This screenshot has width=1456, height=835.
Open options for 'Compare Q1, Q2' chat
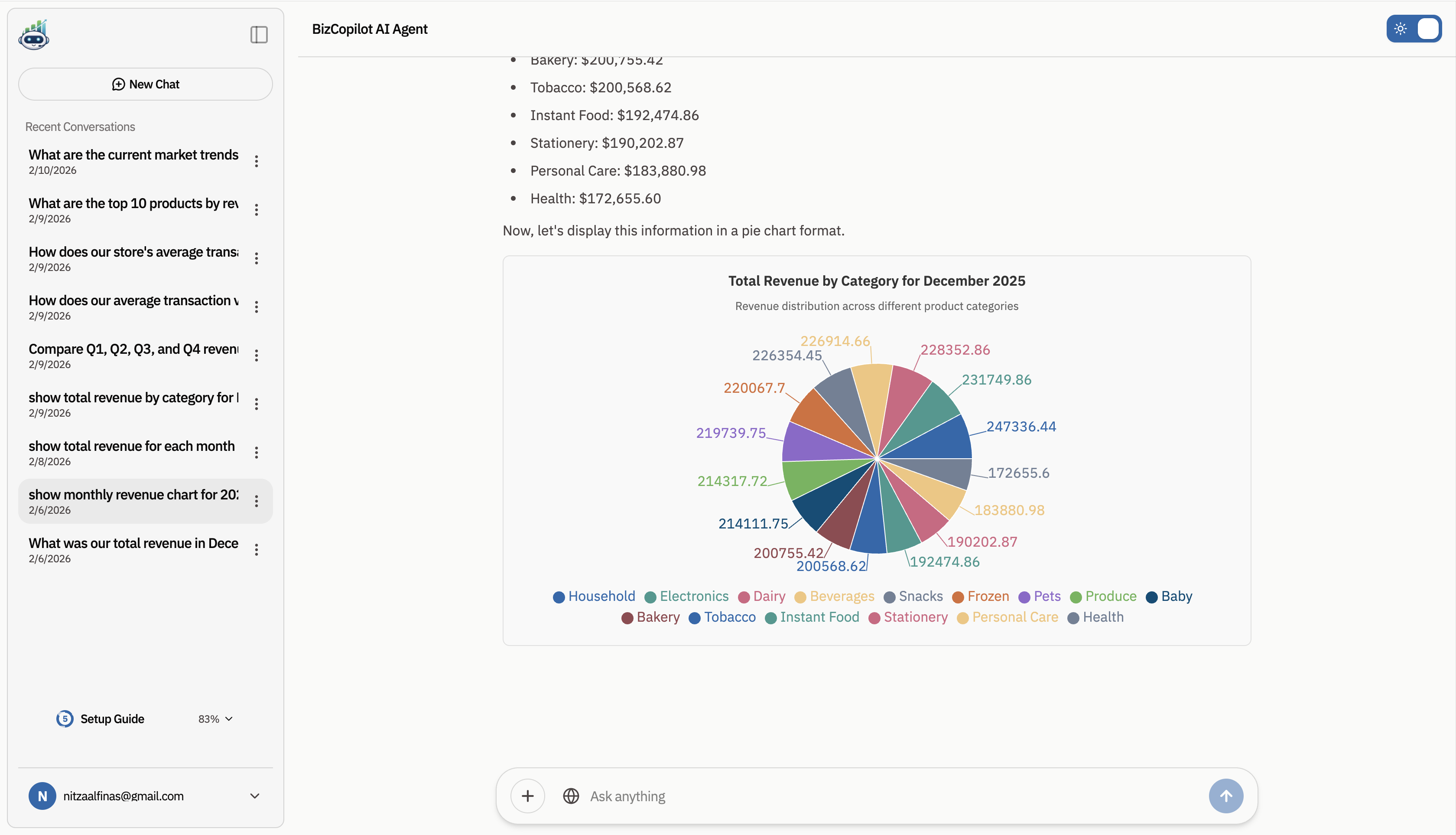(x=256, y=356)
